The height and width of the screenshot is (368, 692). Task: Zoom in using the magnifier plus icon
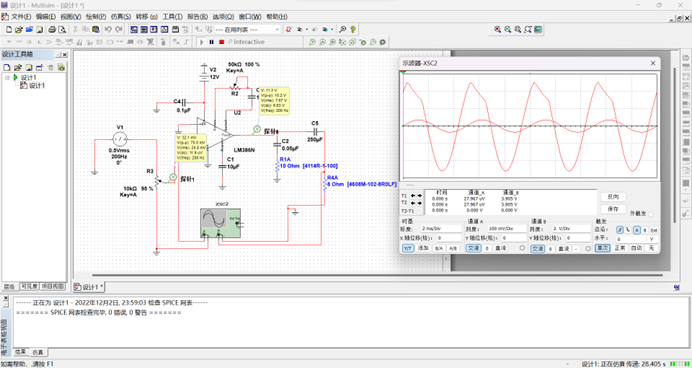[x=497, y=30]
